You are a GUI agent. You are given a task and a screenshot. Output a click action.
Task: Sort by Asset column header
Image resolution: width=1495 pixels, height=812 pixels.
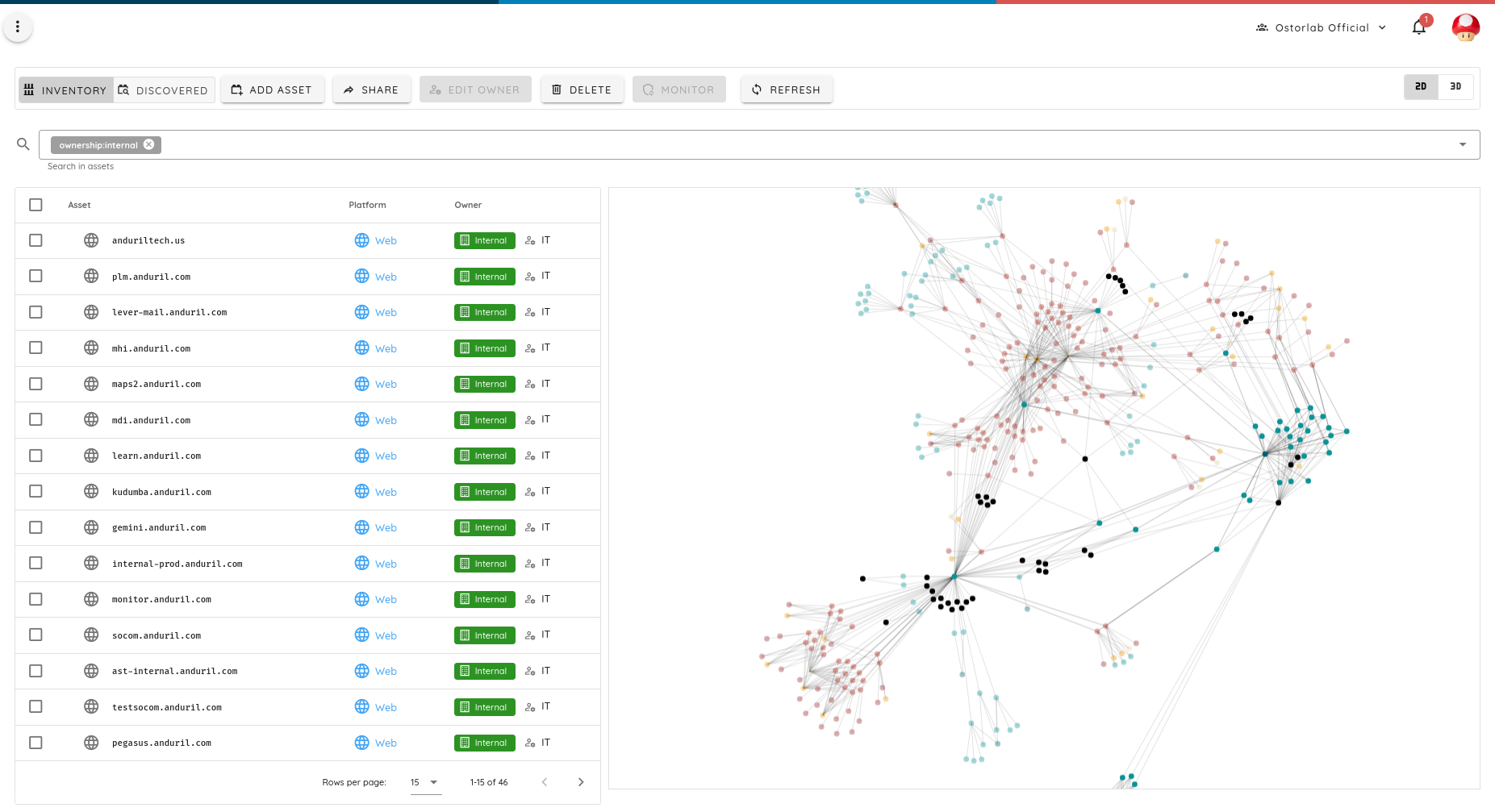[79, 205]
